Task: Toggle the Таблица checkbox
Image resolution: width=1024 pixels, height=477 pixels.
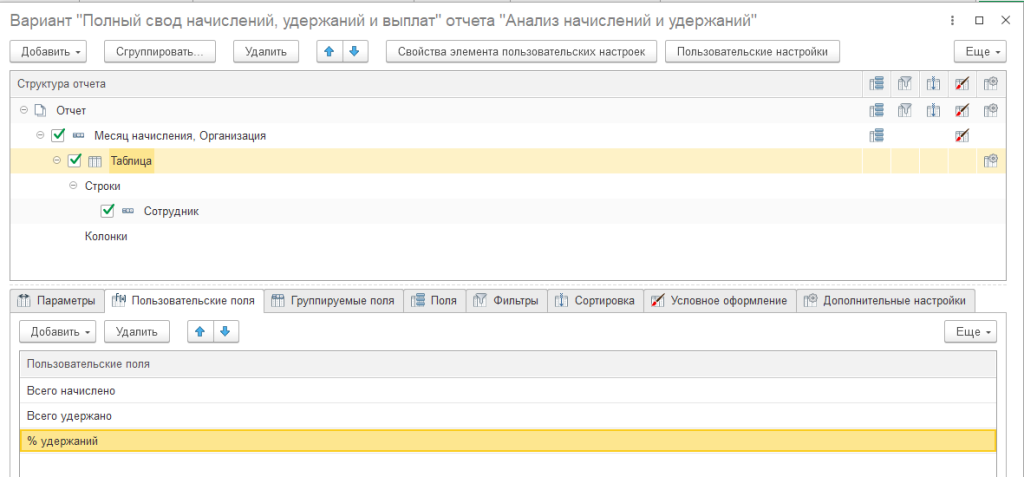Action: point(75,161)
